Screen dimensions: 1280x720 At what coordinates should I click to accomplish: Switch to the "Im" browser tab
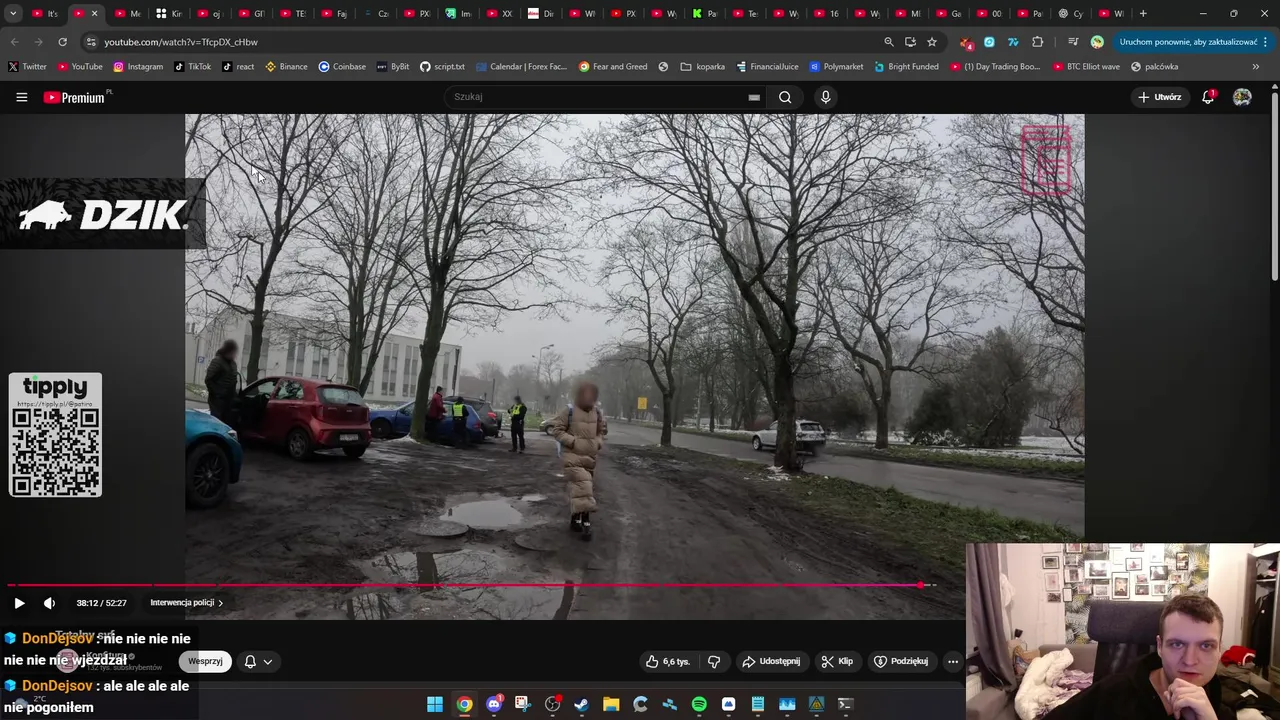click(458, 14)
